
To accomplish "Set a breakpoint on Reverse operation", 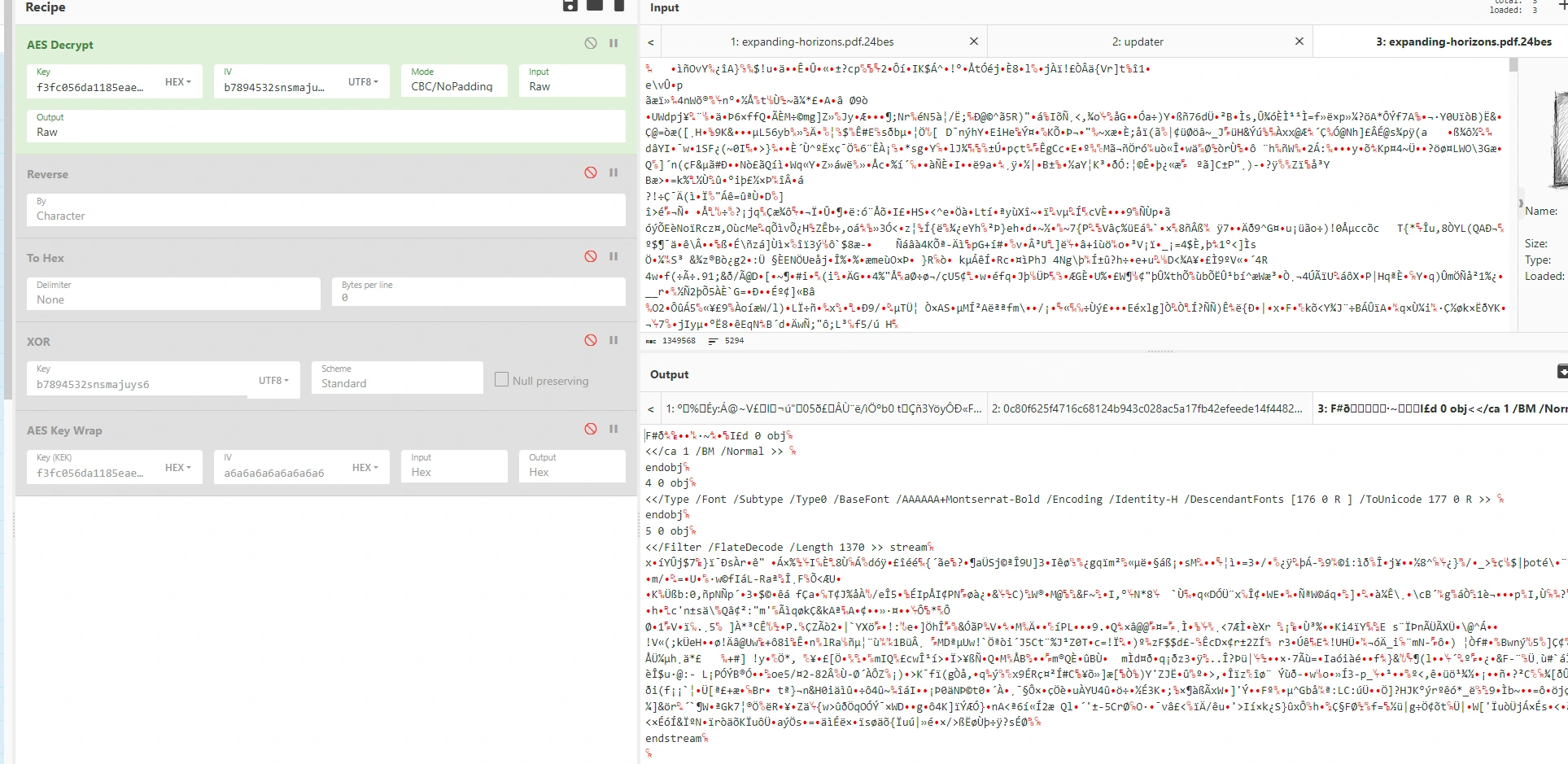I will 614,172.
